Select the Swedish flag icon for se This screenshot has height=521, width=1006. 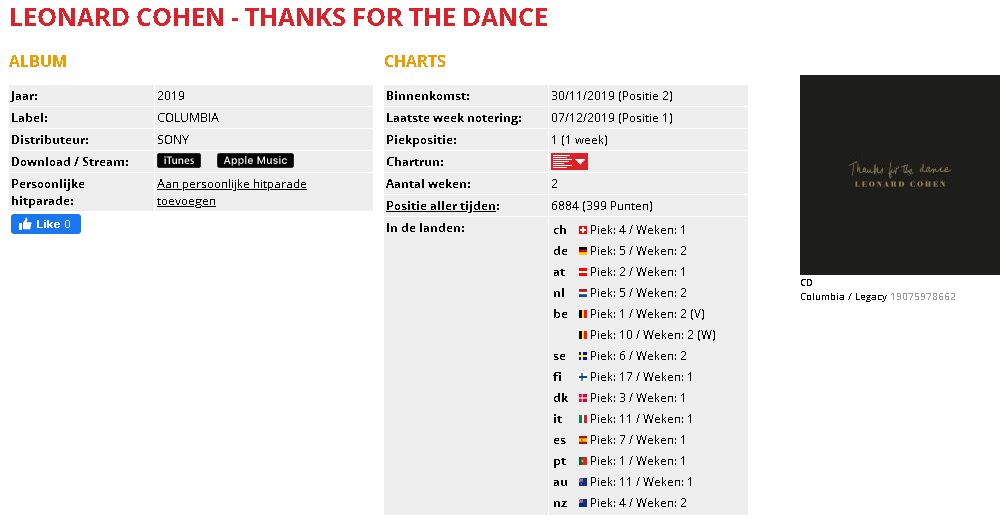click(x=583, y=356)
